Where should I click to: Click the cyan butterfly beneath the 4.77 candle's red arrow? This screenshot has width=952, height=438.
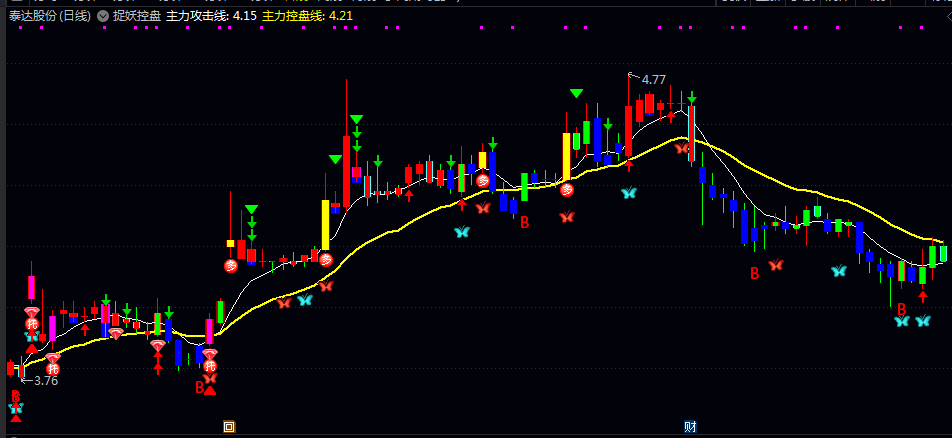coord(628,193)
